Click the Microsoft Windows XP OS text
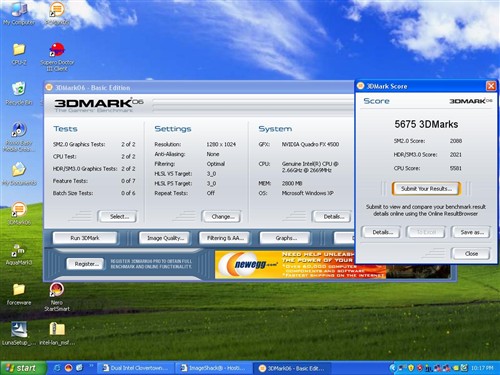 (x=308, y=193)
